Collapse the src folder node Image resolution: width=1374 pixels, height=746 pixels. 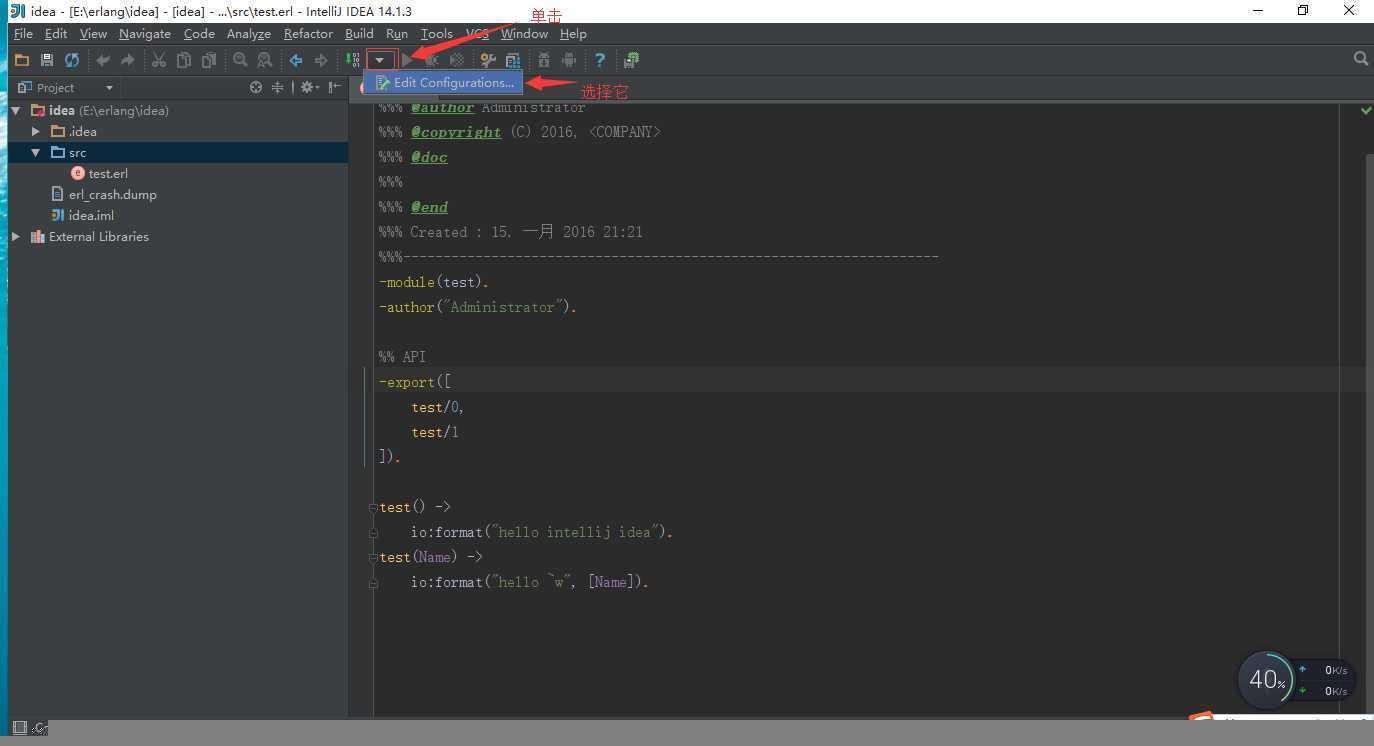point(36,153)
